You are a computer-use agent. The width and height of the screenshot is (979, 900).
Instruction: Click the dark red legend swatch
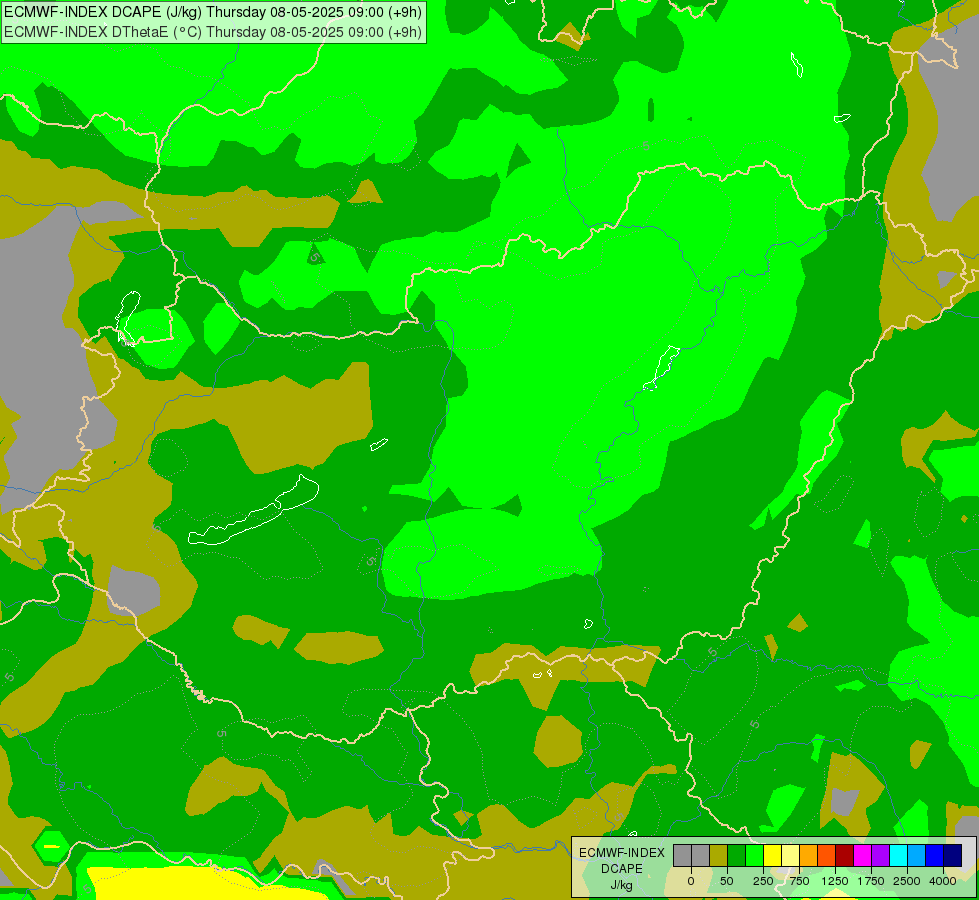(x=844, y=855)
